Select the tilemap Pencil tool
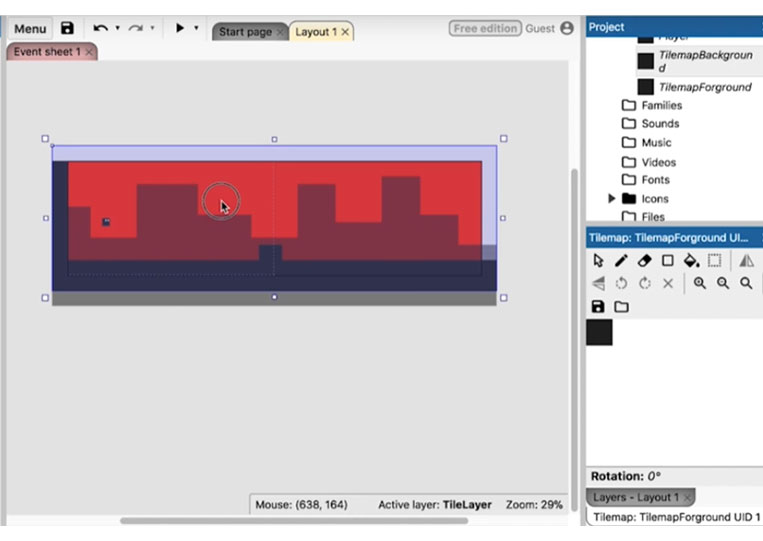The image size is (763, 541). (x=621, y=261)
